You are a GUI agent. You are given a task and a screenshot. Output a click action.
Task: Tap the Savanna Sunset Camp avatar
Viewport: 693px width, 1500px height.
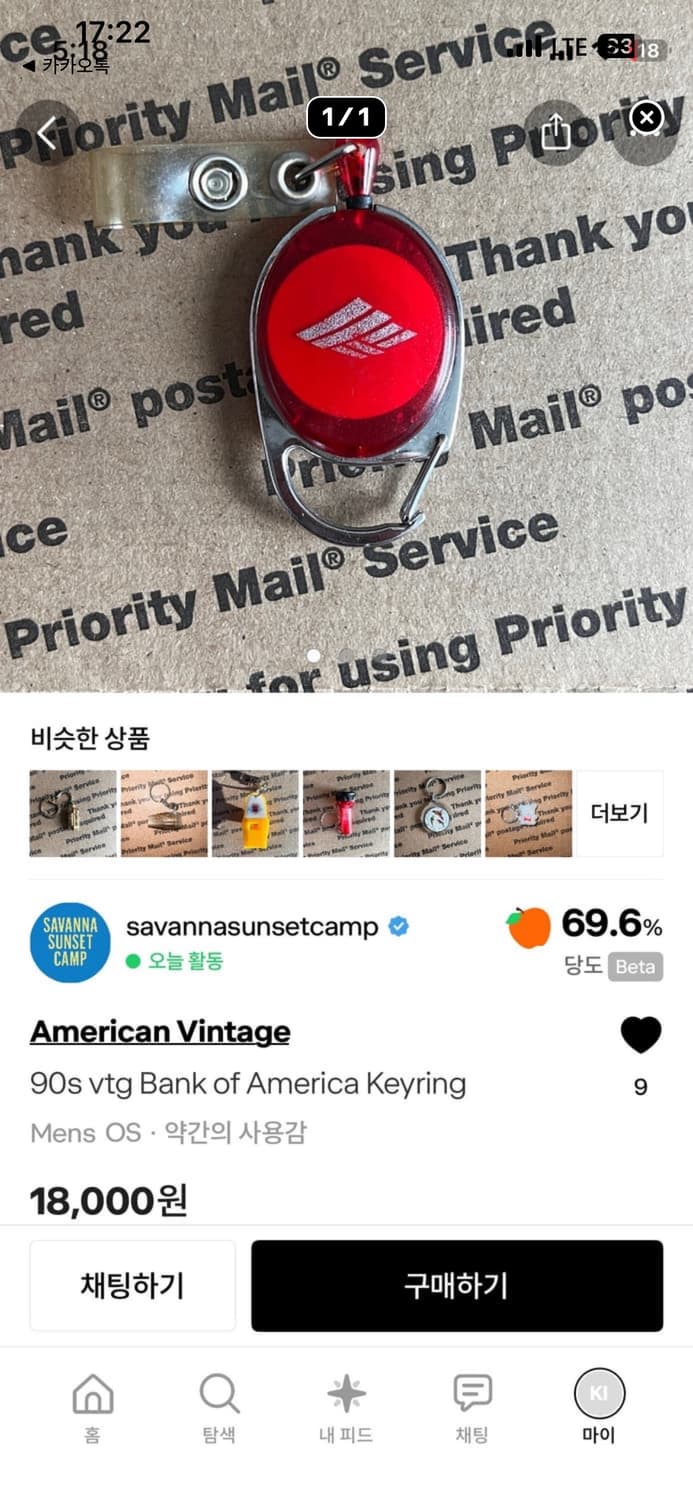click(x=70, y=943)
